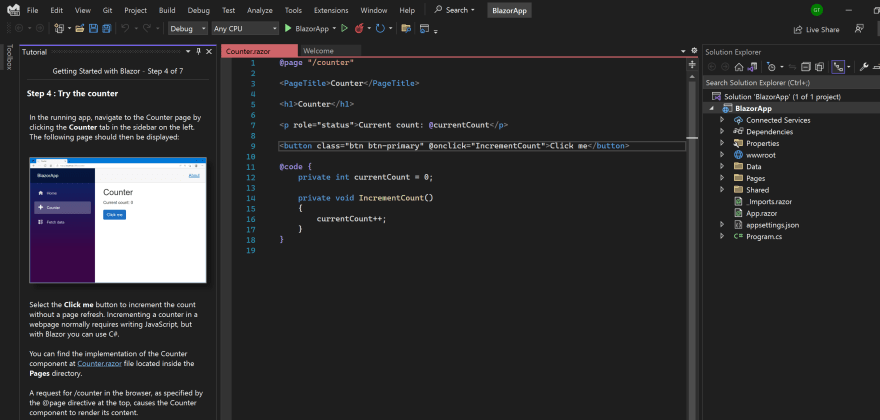Viewport: 880px width, 420px height.
Task: Open dropdown arrow next to BlazorApp run button
Action: click(x=334, y=28)
